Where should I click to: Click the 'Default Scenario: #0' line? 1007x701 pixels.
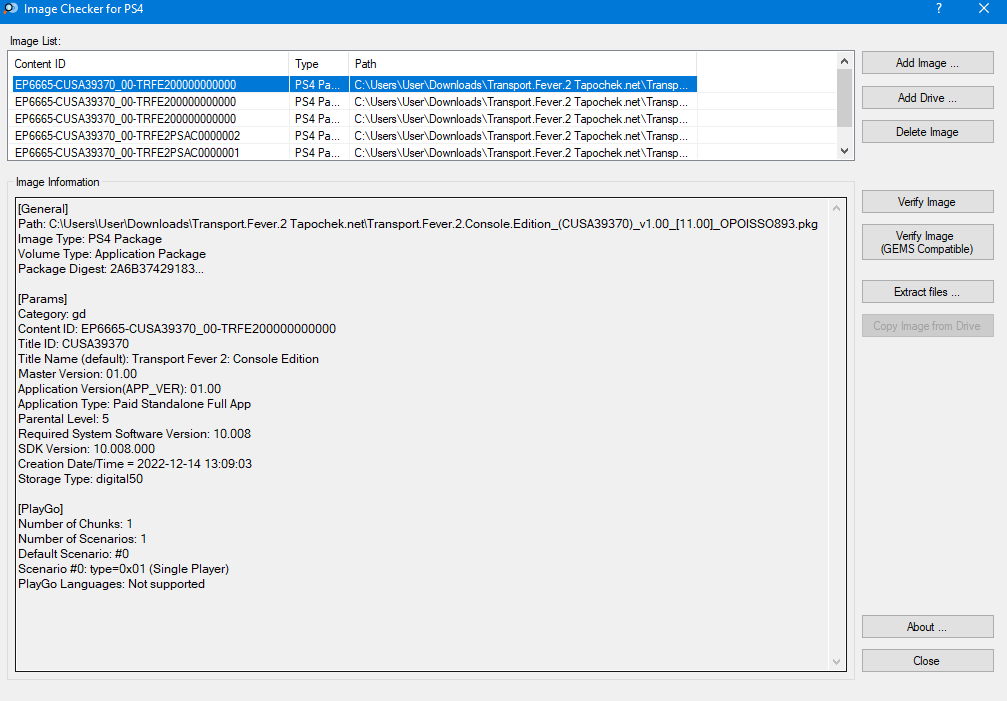[x=73, y=553]
